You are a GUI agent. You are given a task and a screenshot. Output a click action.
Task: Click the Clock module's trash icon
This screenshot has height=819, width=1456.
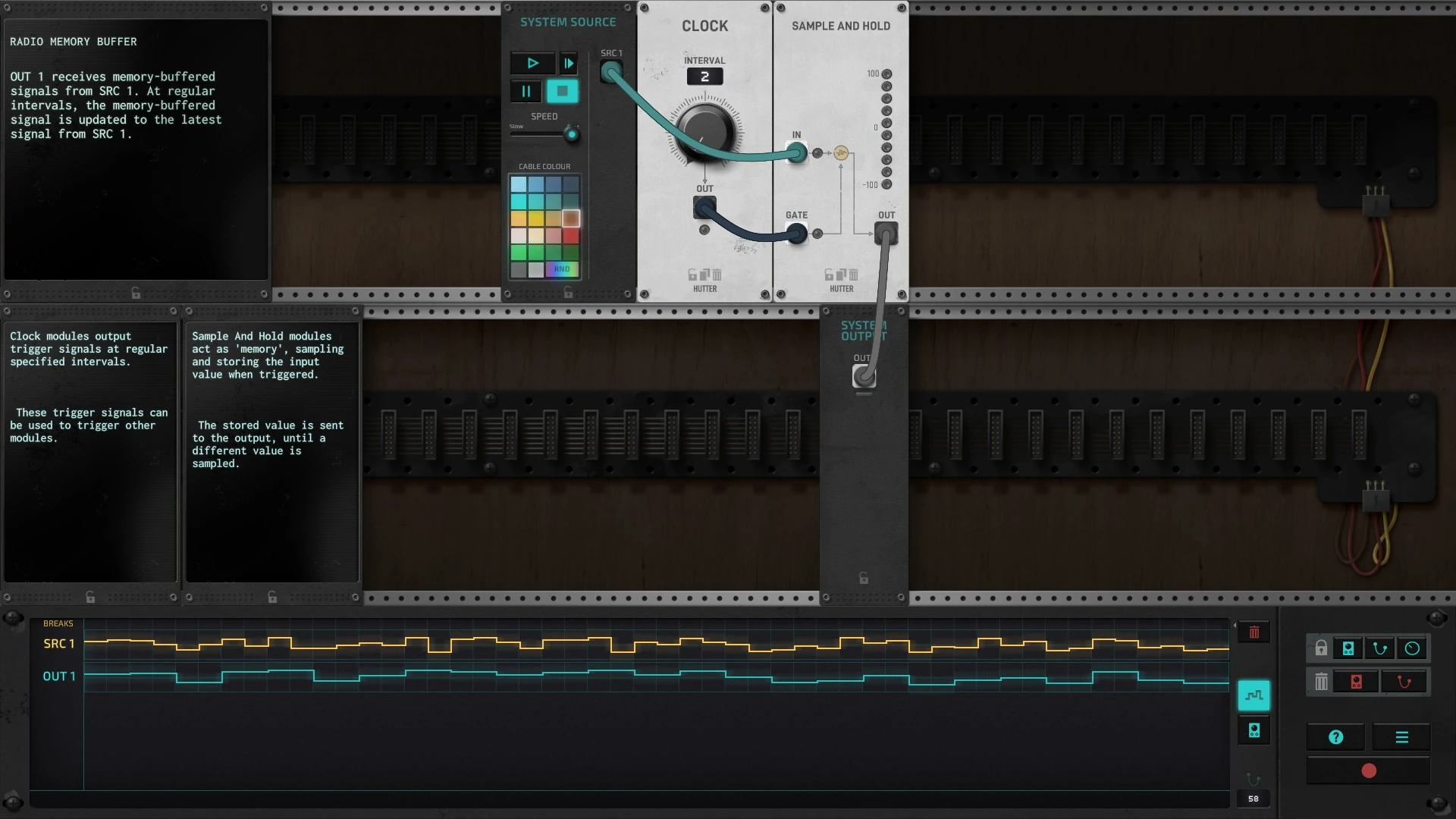click(717, 275)
